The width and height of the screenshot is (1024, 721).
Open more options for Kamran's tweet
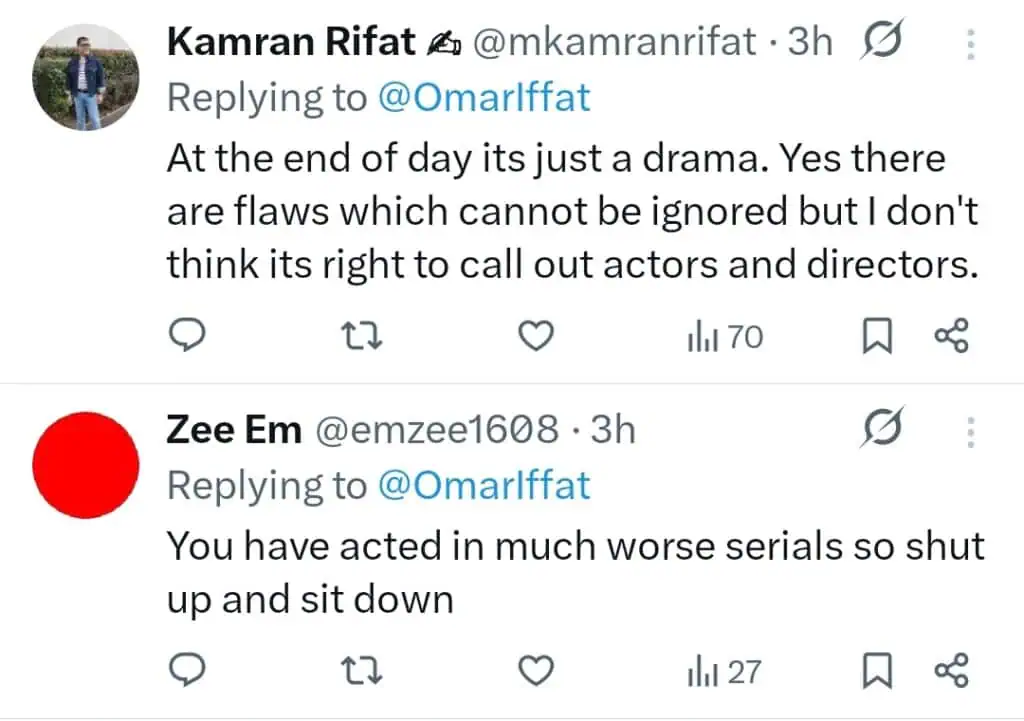pos(968,44)
